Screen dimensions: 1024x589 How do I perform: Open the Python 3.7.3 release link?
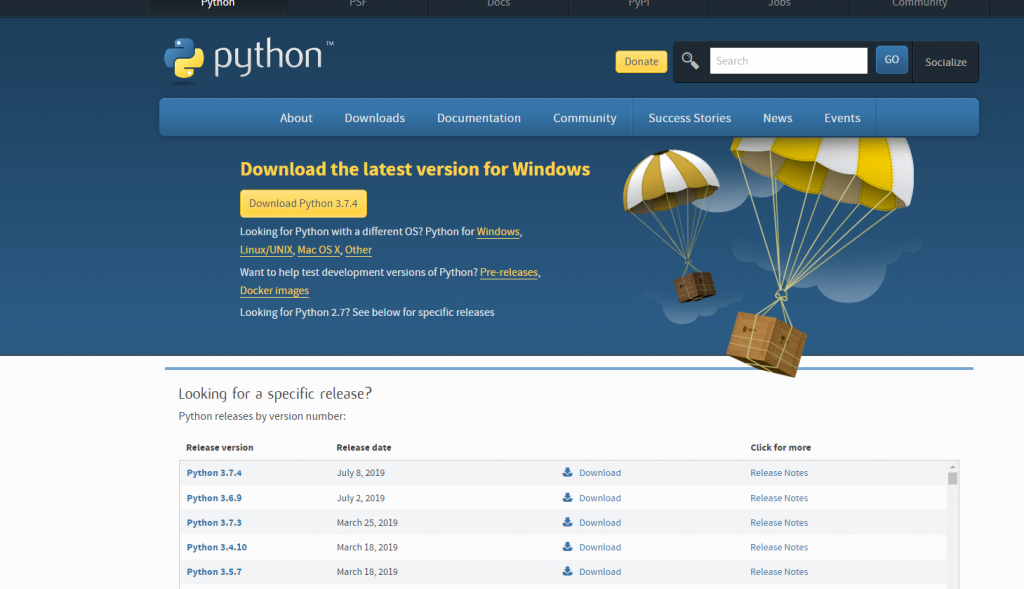tap(214, 522)
